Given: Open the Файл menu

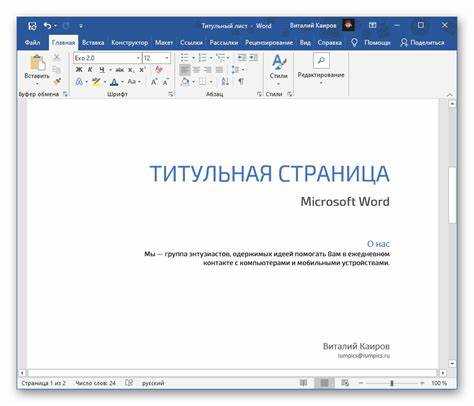Looking at the screenshot, I should 32,43.
